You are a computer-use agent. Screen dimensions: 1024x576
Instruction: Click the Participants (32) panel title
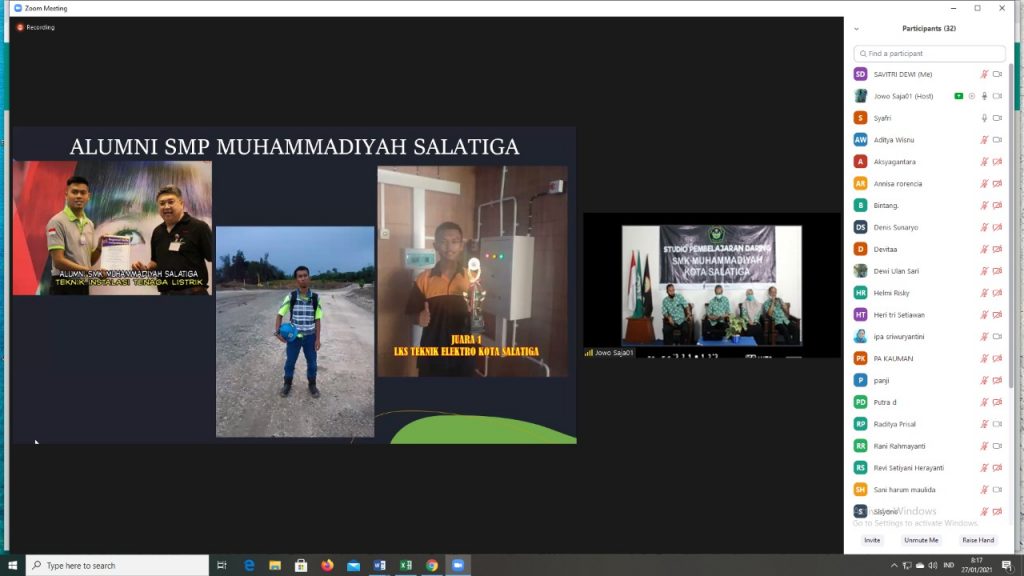click(929, 29)
